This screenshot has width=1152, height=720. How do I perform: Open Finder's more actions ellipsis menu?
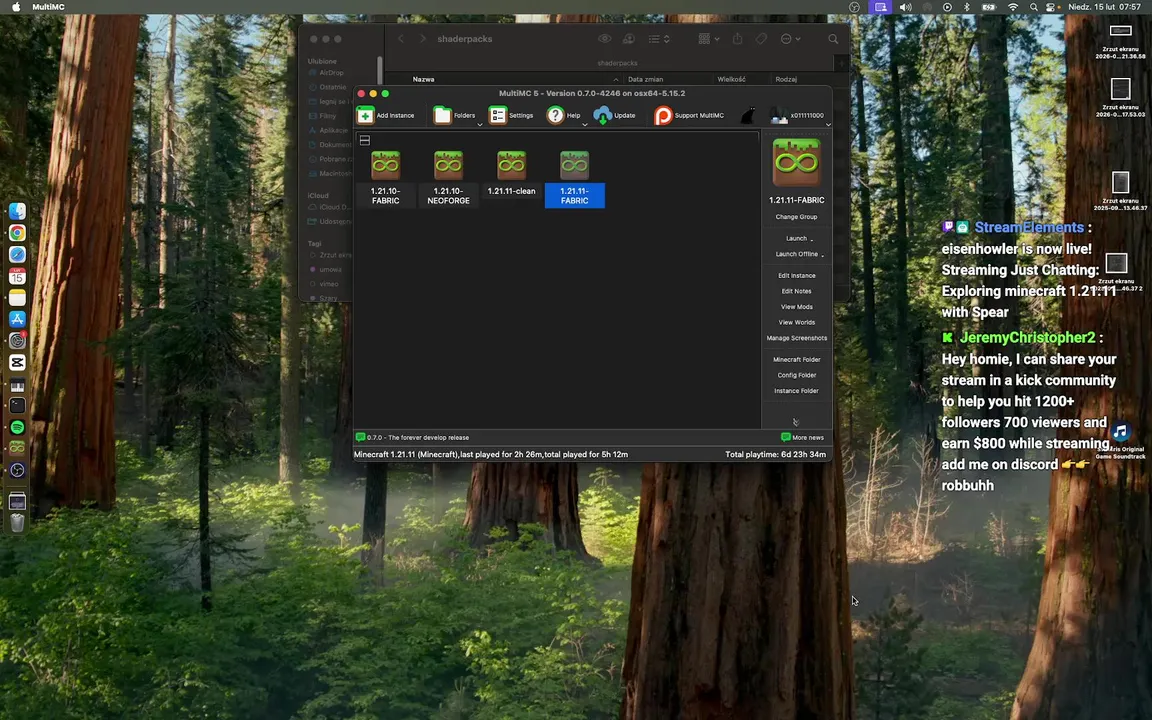coord(791,39)
